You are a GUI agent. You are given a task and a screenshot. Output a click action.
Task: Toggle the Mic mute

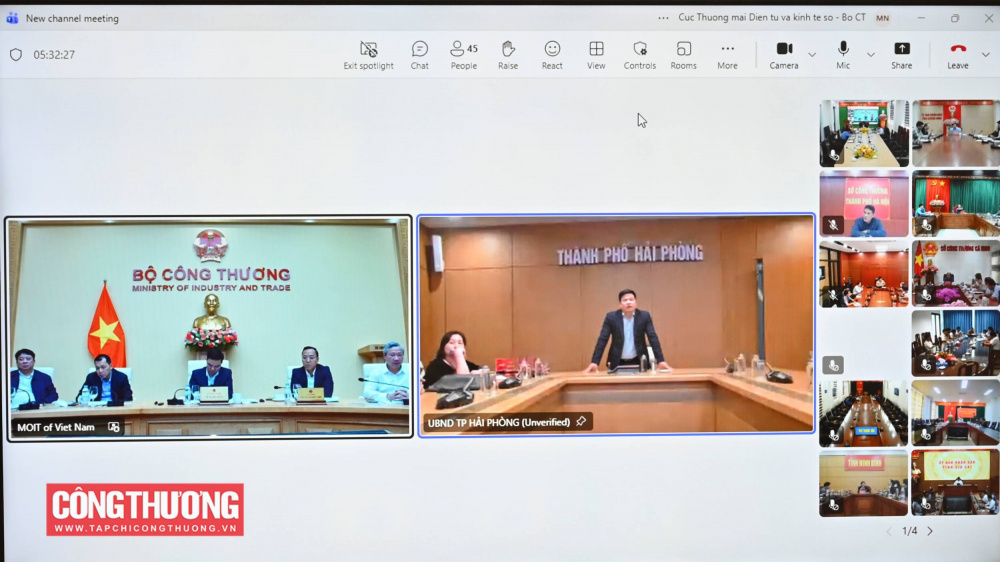tap(843, 55)
